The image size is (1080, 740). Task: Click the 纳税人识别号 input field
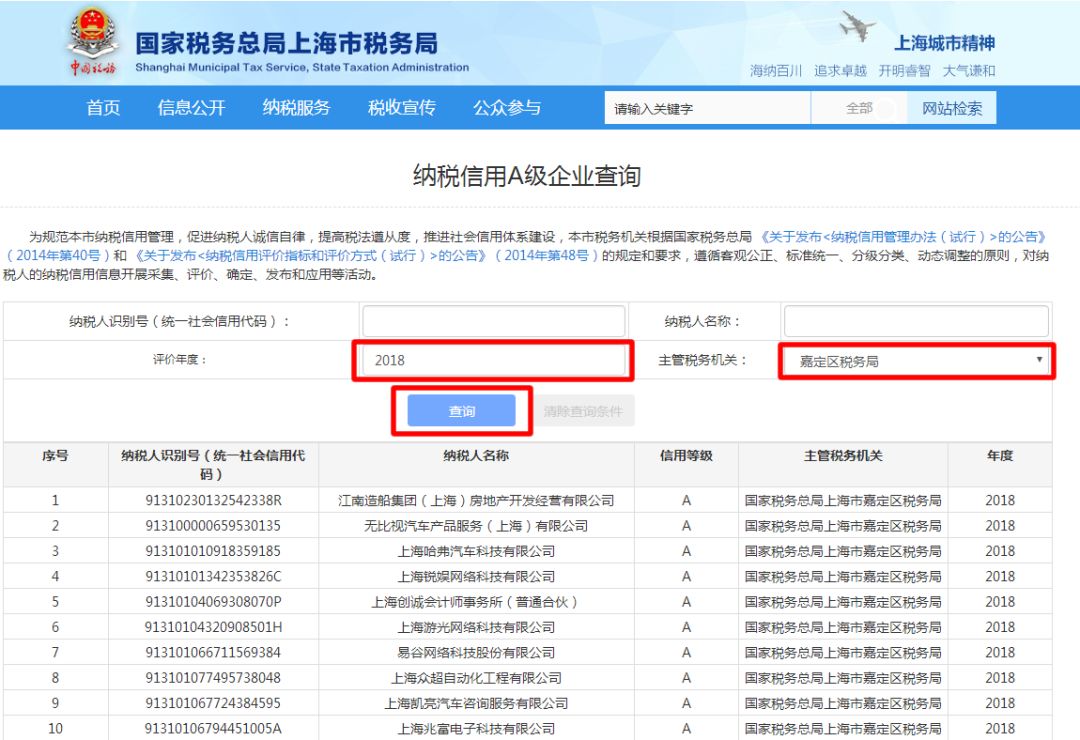tap(493, 322)
